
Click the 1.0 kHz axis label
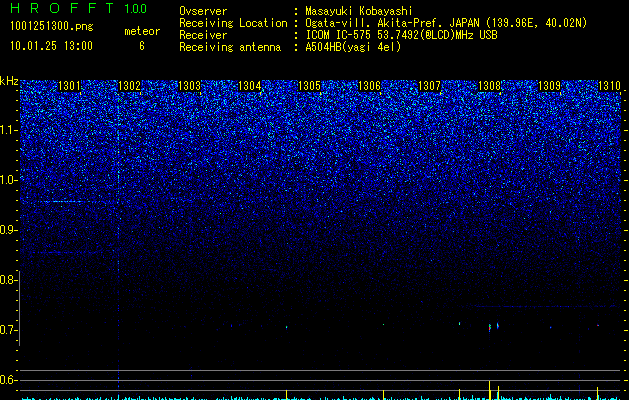click(x=9, y=180)
